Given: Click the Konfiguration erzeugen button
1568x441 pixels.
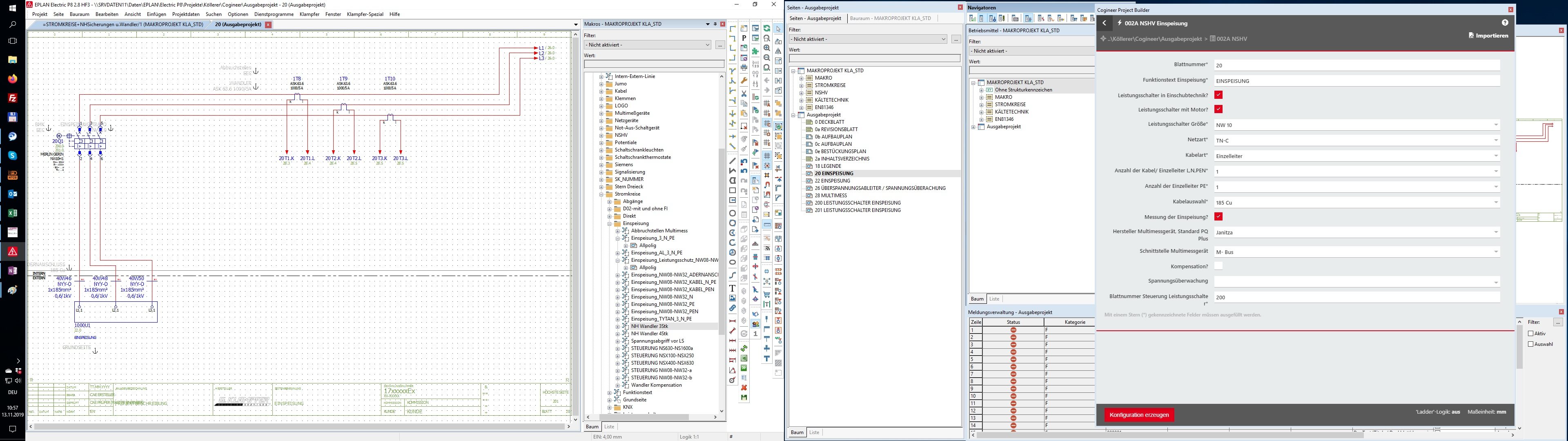Looking at the screenshot, I should [1139, 415].
